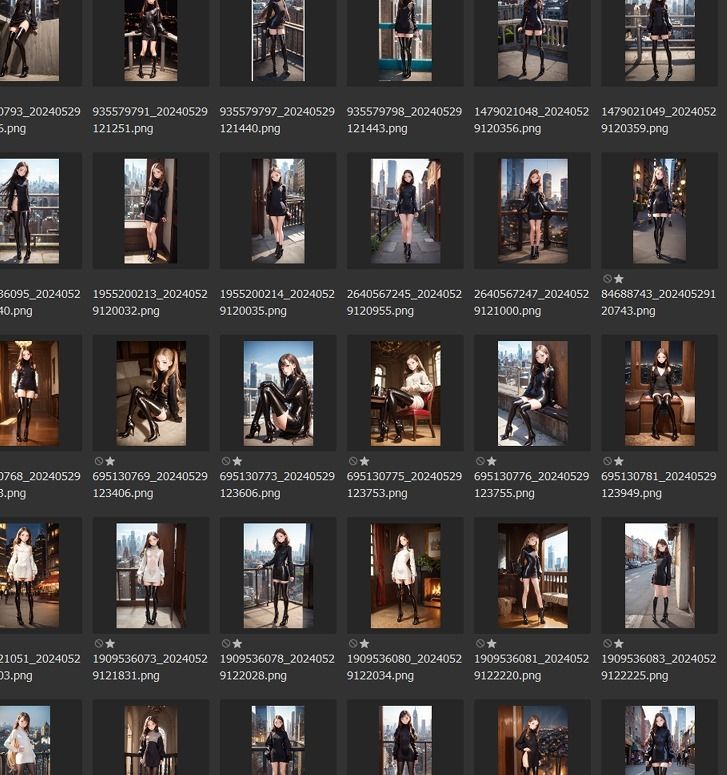Click the star icon under 695130773 thumbnail
The height and width of the screenshot is (775, 727).
point(237,461)
